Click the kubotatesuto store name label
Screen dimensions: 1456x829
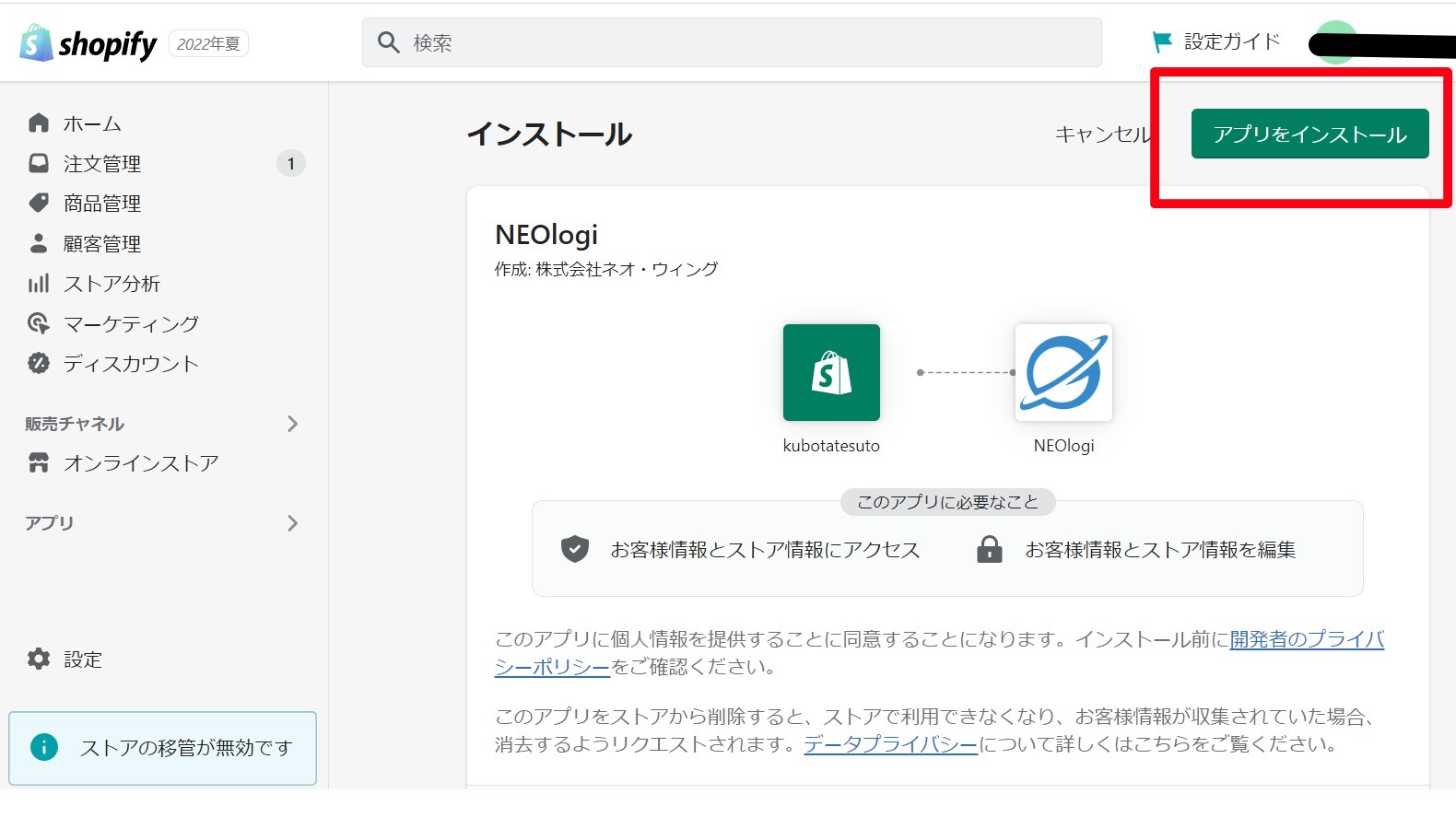click(831, 446)
